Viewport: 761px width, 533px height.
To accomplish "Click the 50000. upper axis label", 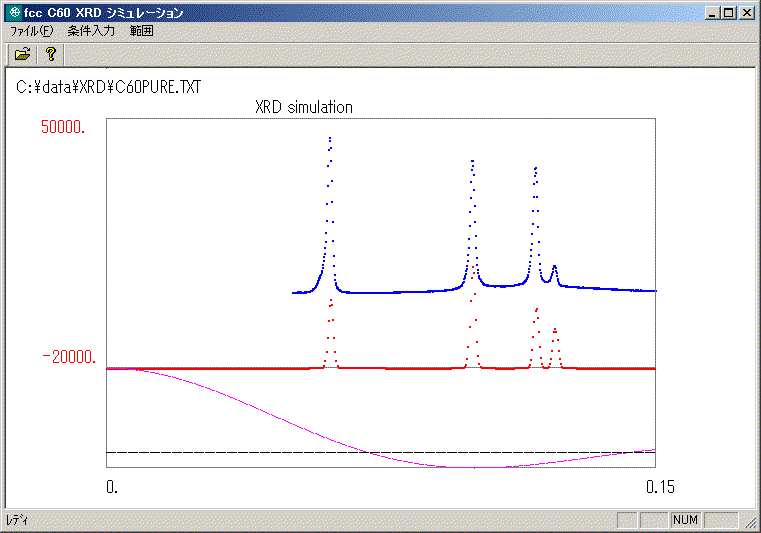I will 63,127.
